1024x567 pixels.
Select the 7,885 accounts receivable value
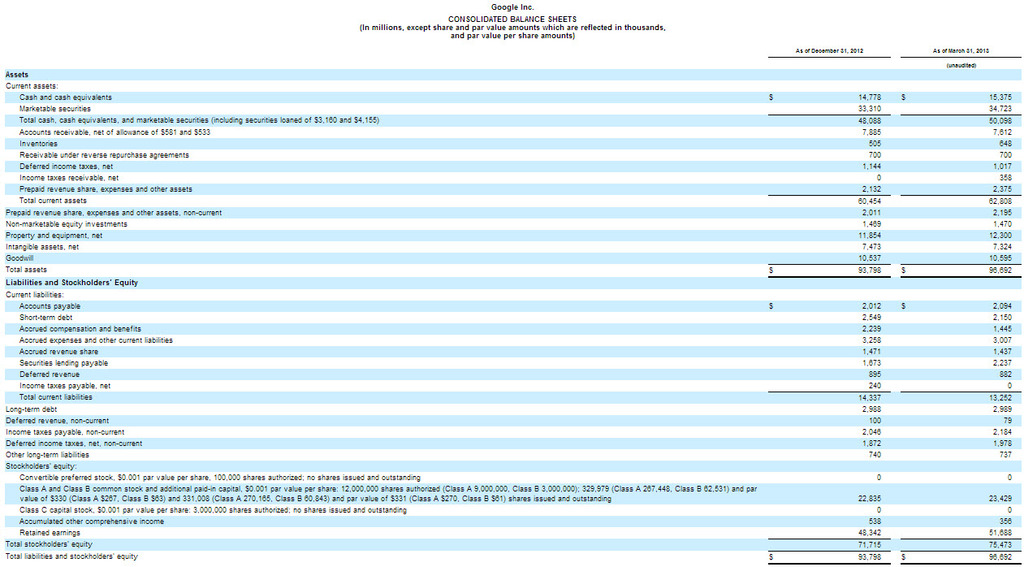tap(872, 132)
